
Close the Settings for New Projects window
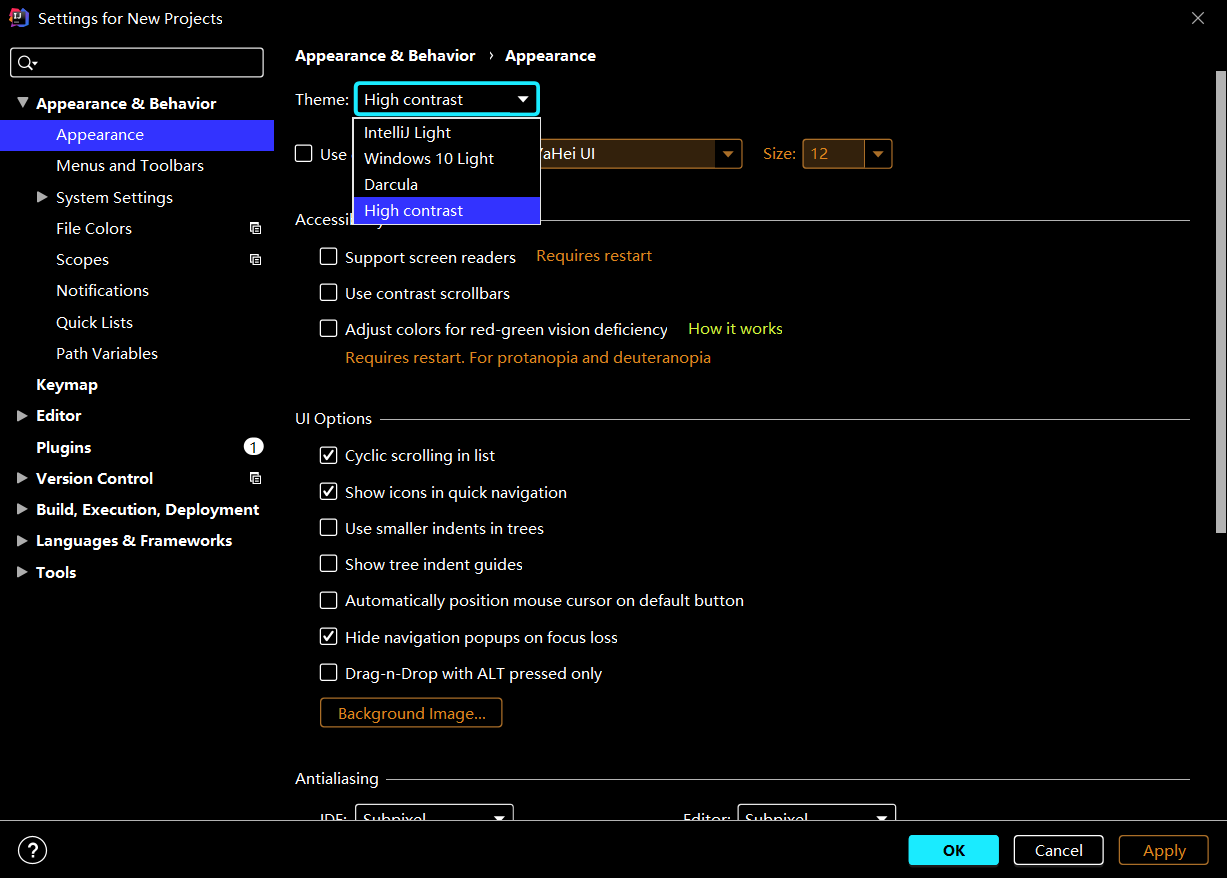pos(1198,18)
